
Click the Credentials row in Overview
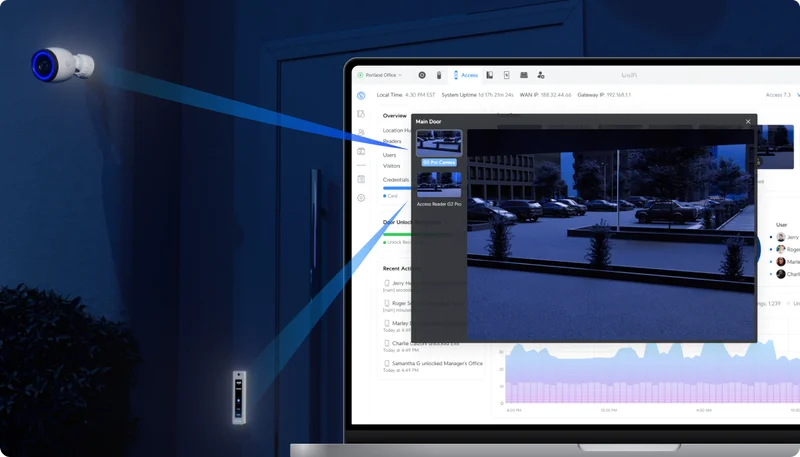coord(396,180)
